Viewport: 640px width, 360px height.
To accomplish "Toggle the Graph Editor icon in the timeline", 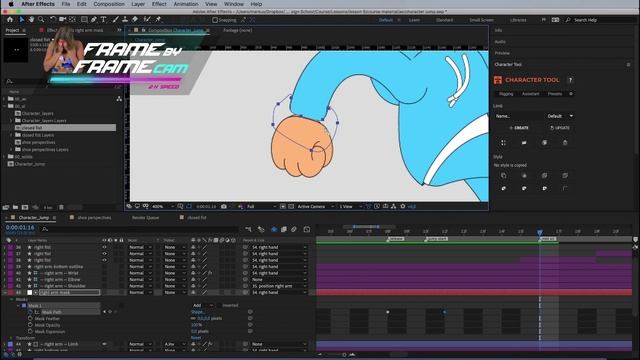I will pyautogui.click(x=307, y=229).
